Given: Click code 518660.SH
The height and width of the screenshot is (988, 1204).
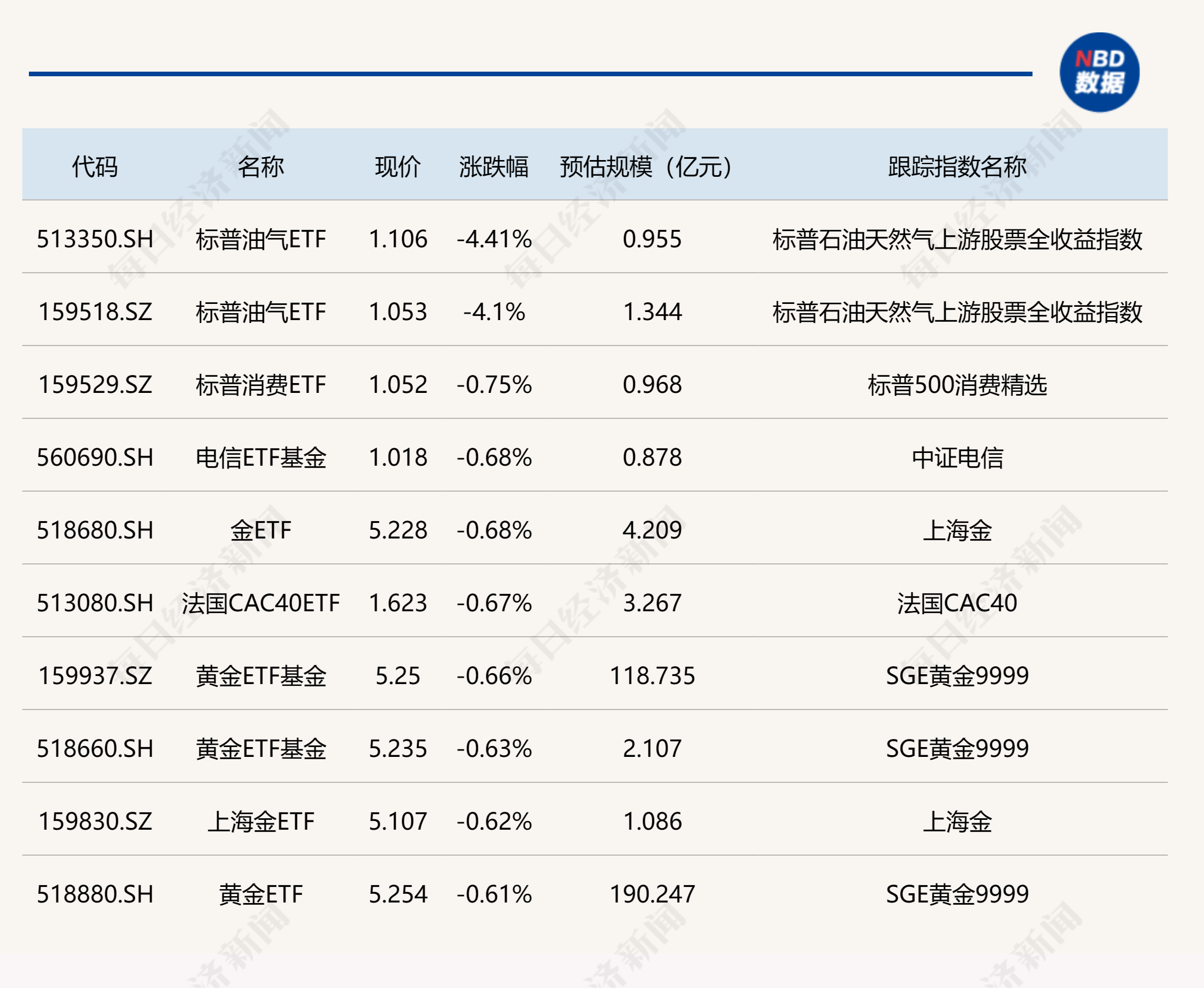Looking at the screenshot, I should click(x=95, y=749).
